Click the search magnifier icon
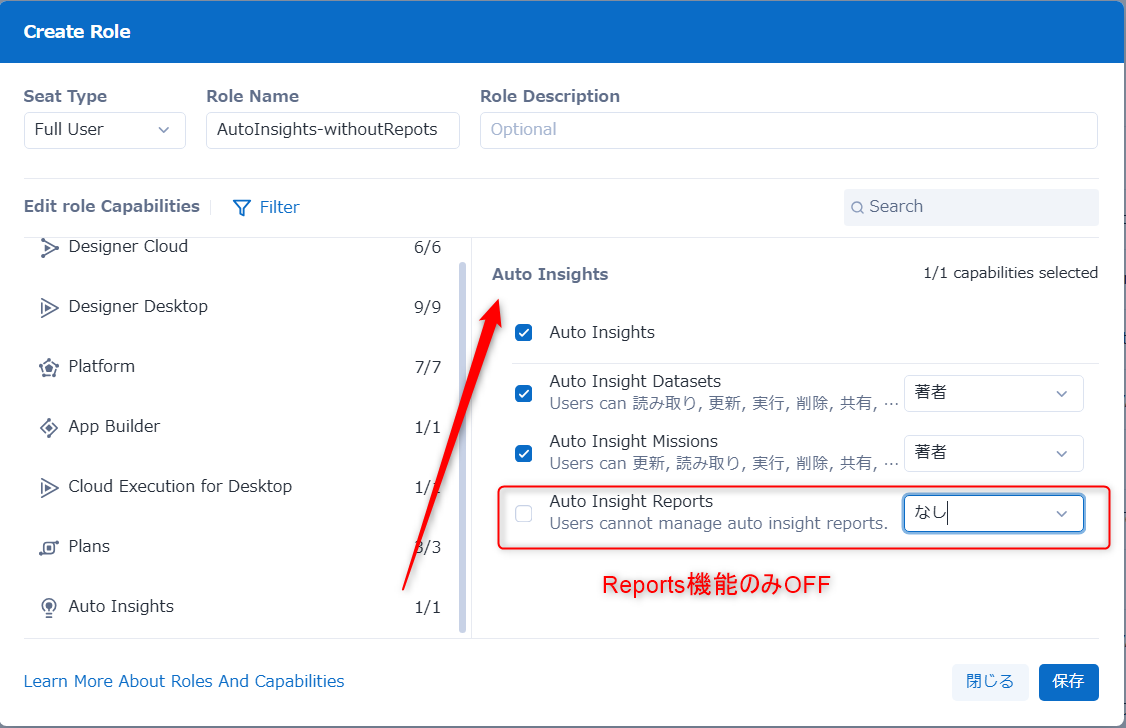The width and height of the screenshot is (1126, 728). pyautogui.click(x=857, y=207)
